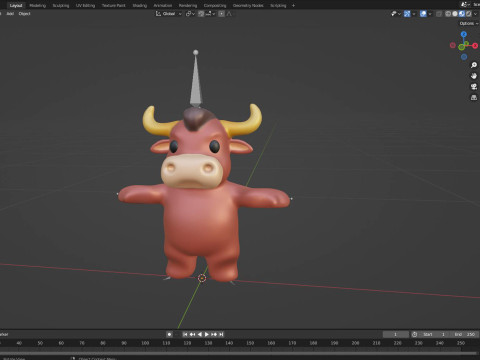
Task: Click the current frame number field
Action: pos(396,334)
